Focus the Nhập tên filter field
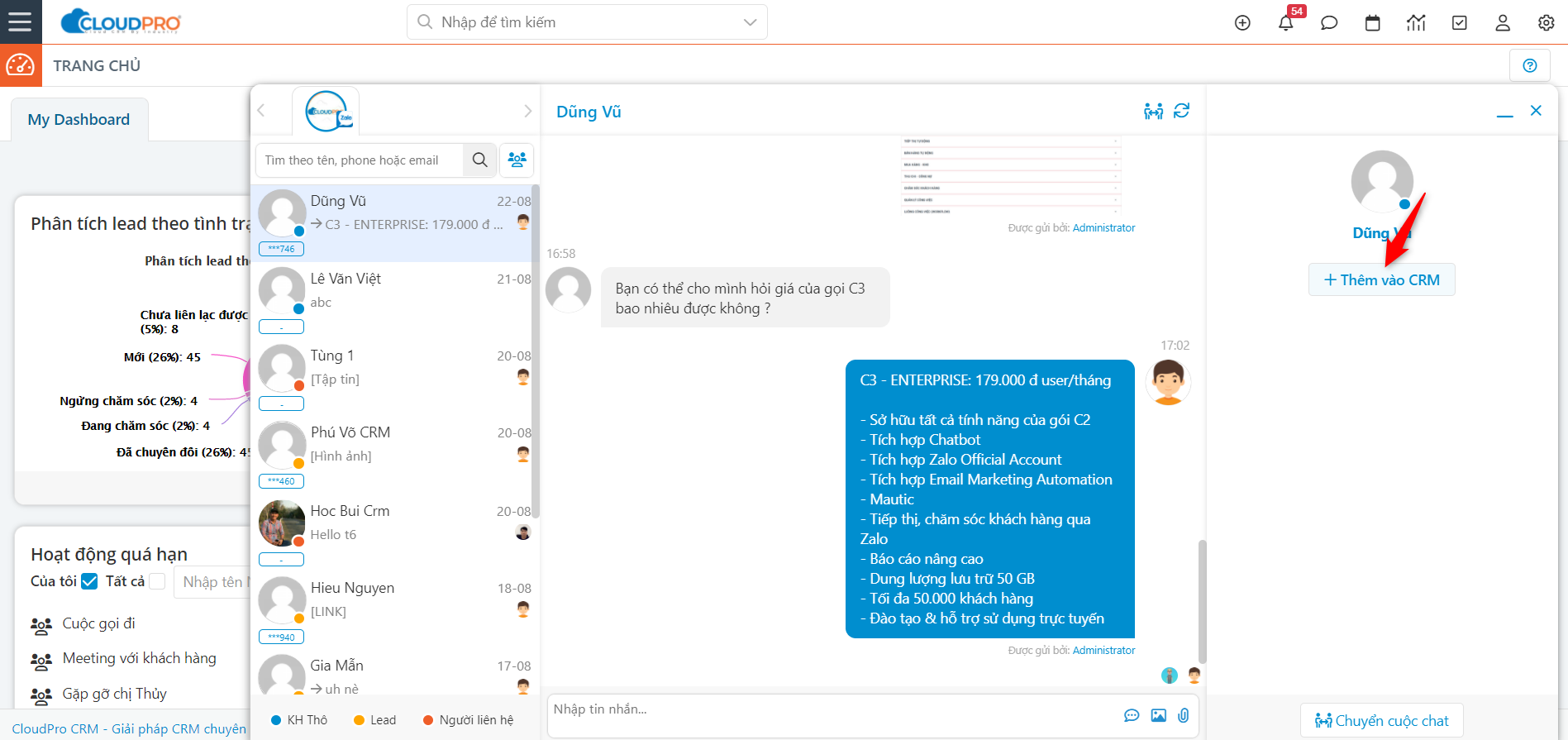1568x740 pixels. pyautogui.click(x=213, y=582)
